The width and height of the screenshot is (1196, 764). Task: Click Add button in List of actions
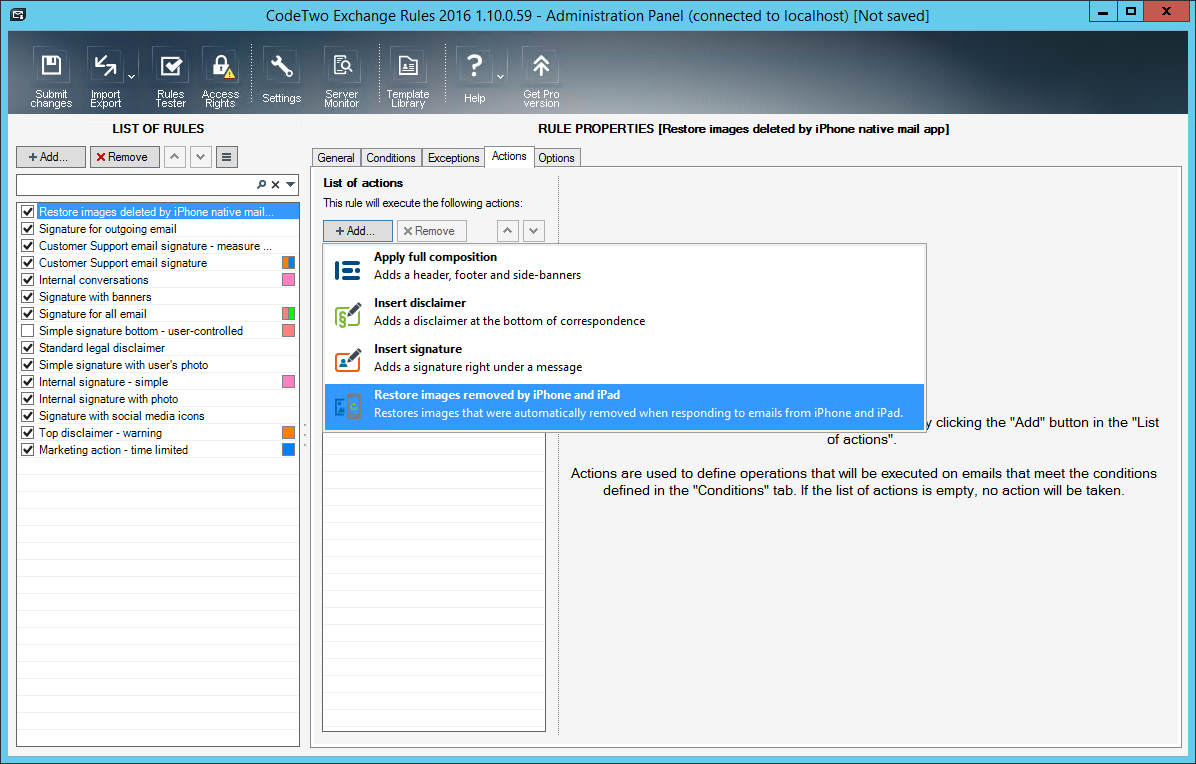click(x=358, y=231)
